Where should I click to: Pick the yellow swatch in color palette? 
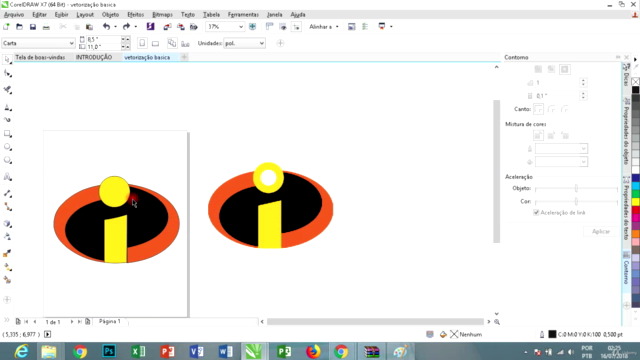[x=636, y=202]
